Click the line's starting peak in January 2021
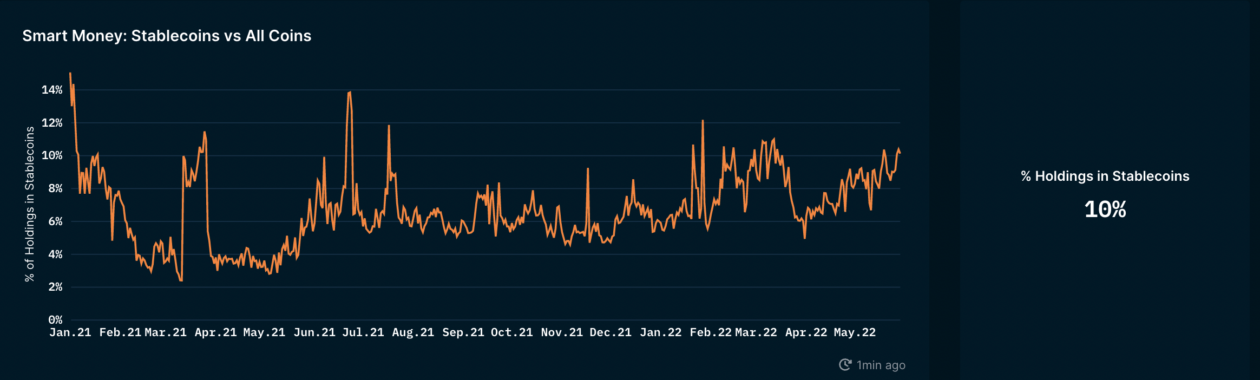Image resolution: width=1260 pixels, height=380 pixels. tap(70, 73)
